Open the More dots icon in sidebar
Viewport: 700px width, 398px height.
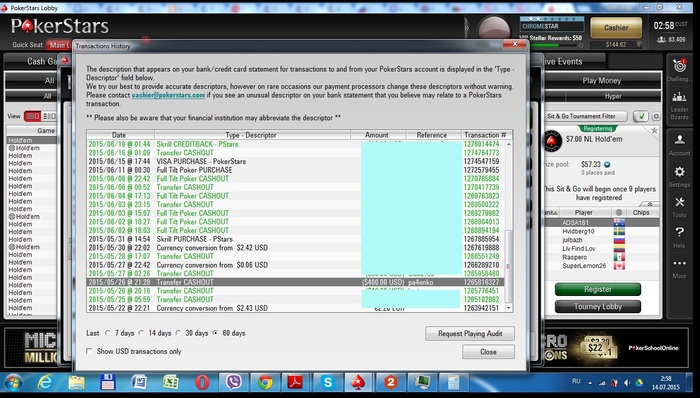click(x=679, y=263)
